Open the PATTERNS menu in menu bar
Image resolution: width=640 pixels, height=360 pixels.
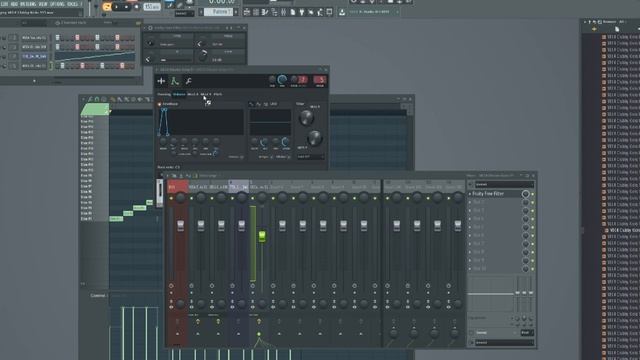tap(28, 4)
